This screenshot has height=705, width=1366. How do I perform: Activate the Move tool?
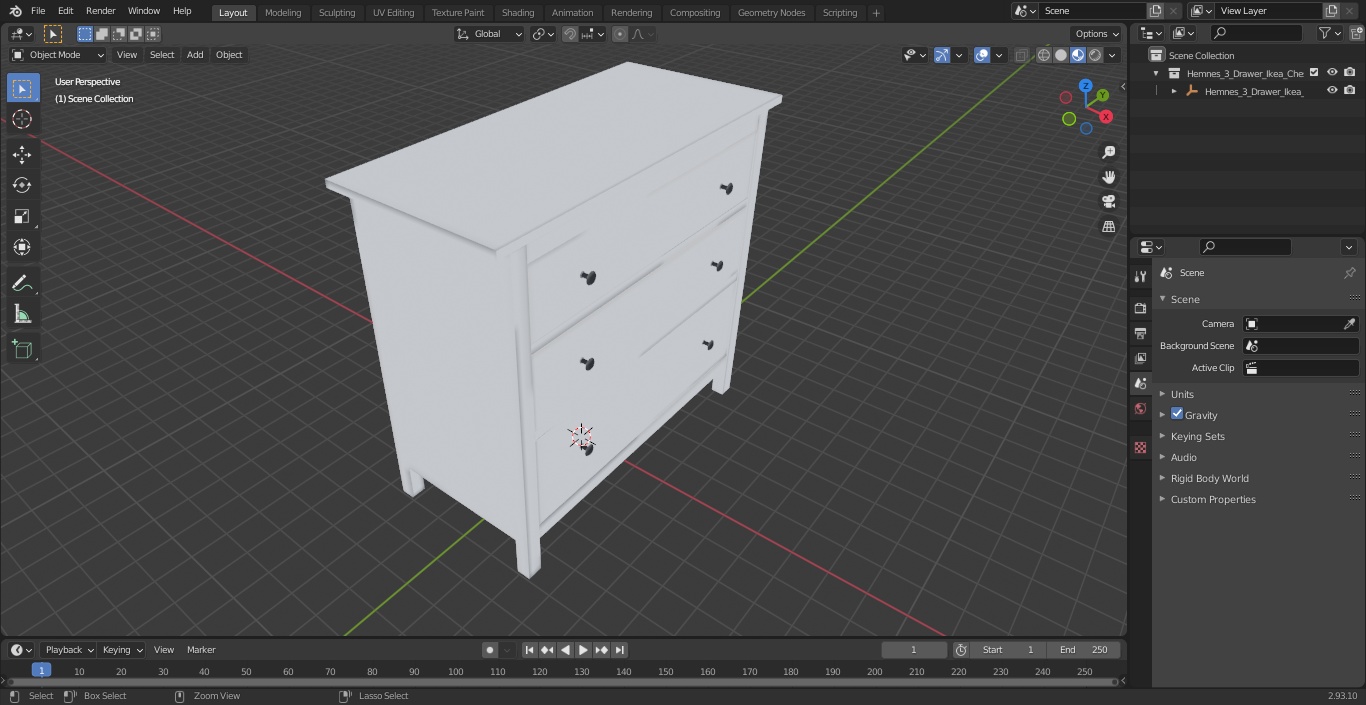[22, 154]
